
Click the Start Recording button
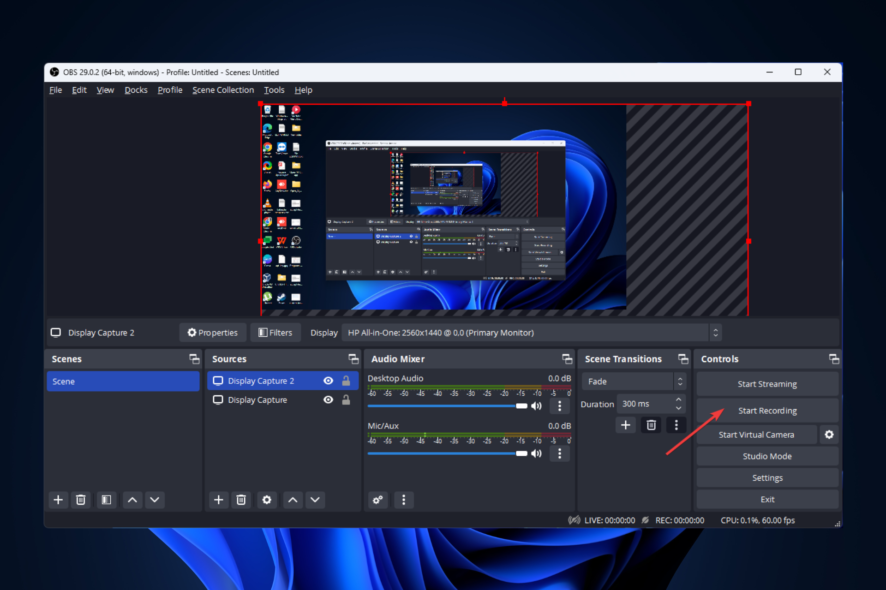(x=767, y=411)
